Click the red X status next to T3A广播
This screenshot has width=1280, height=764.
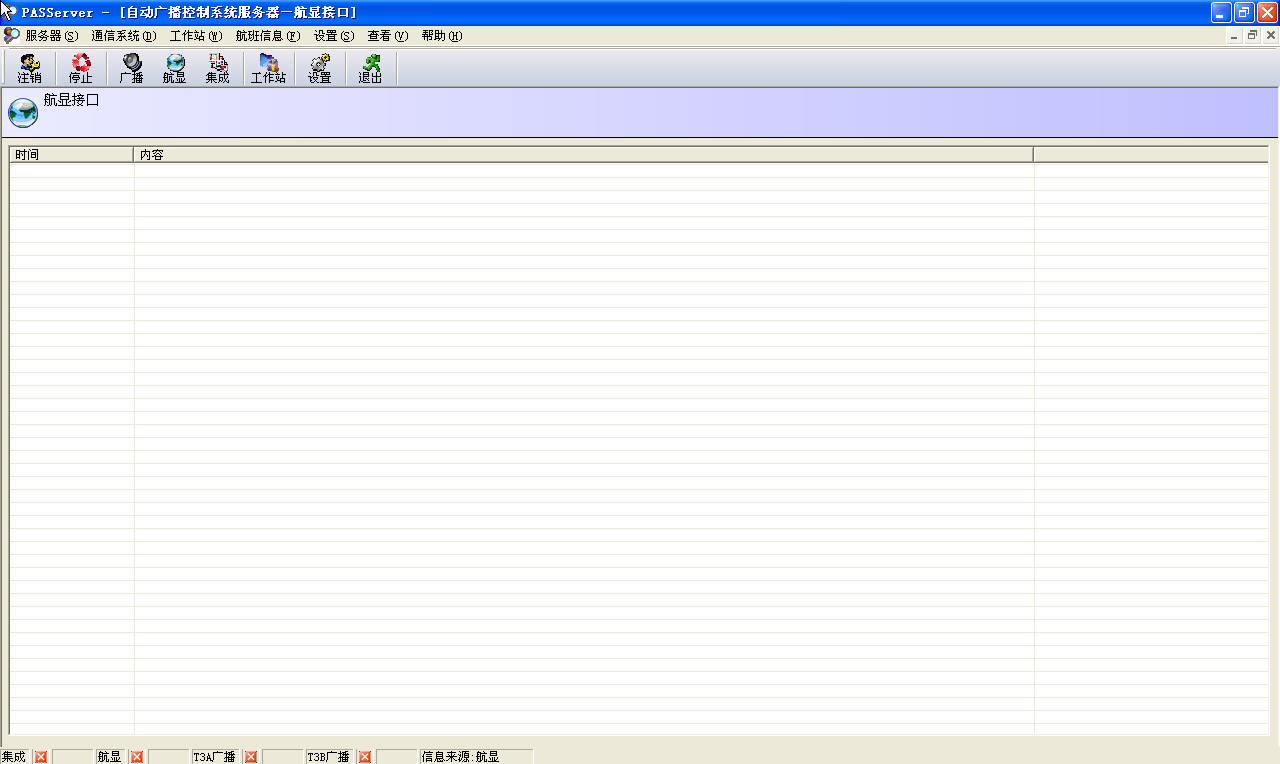[x=251, y=757]
